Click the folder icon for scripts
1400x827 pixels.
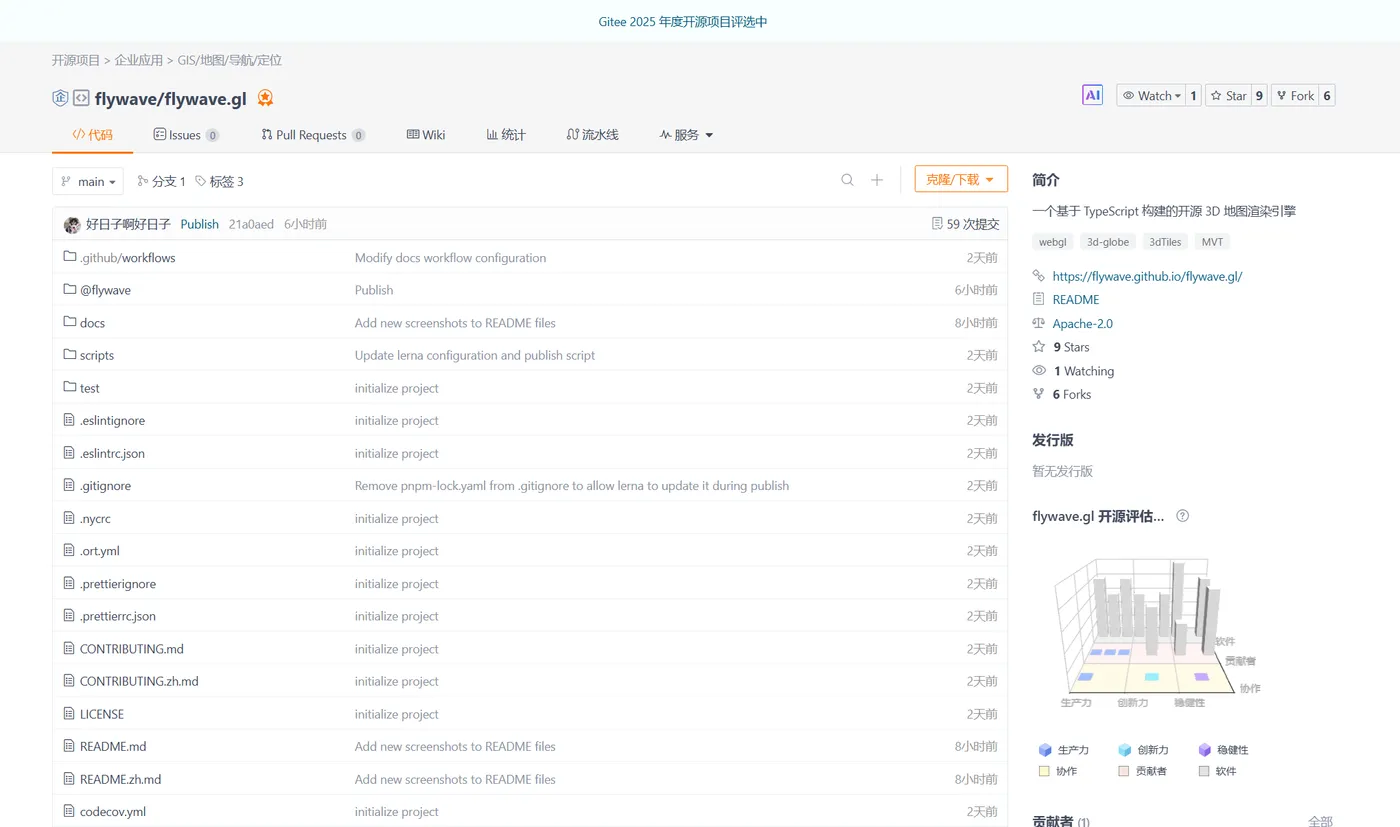point(70,355)
